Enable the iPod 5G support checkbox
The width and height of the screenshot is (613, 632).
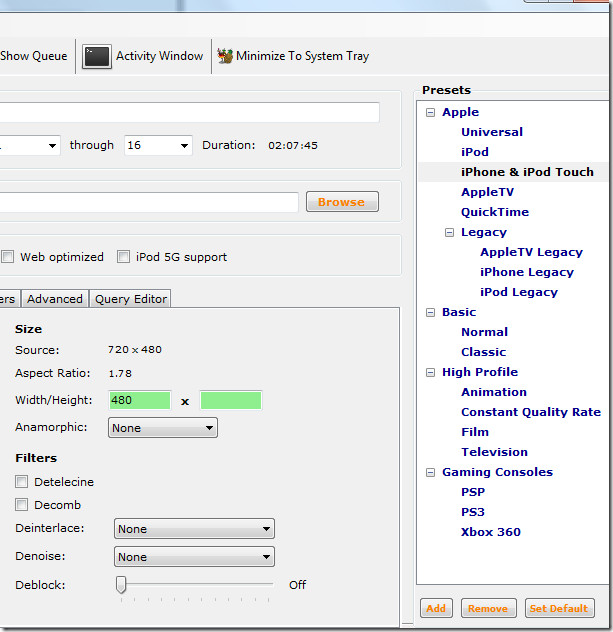(x=123, y=257)
